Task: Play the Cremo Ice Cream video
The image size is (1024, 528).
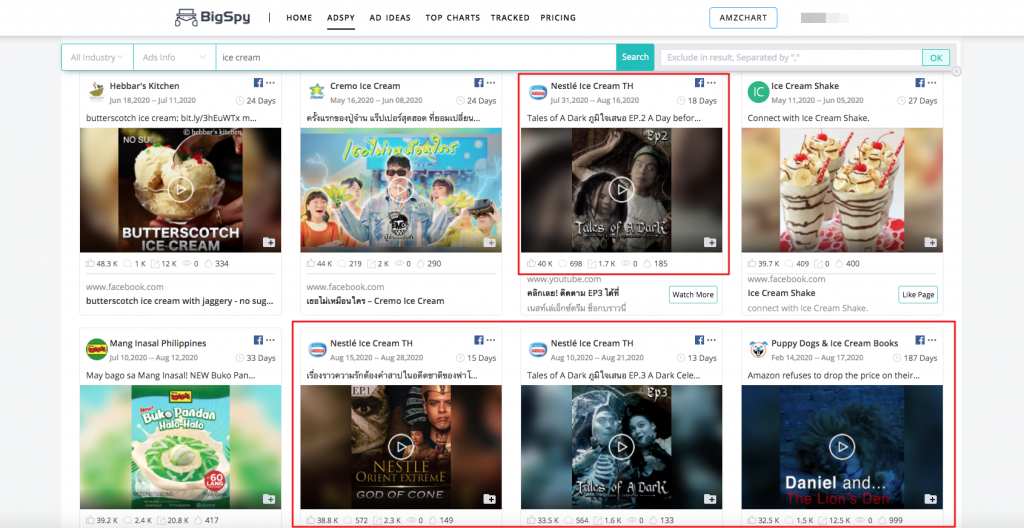Action: tap(401, 190)
